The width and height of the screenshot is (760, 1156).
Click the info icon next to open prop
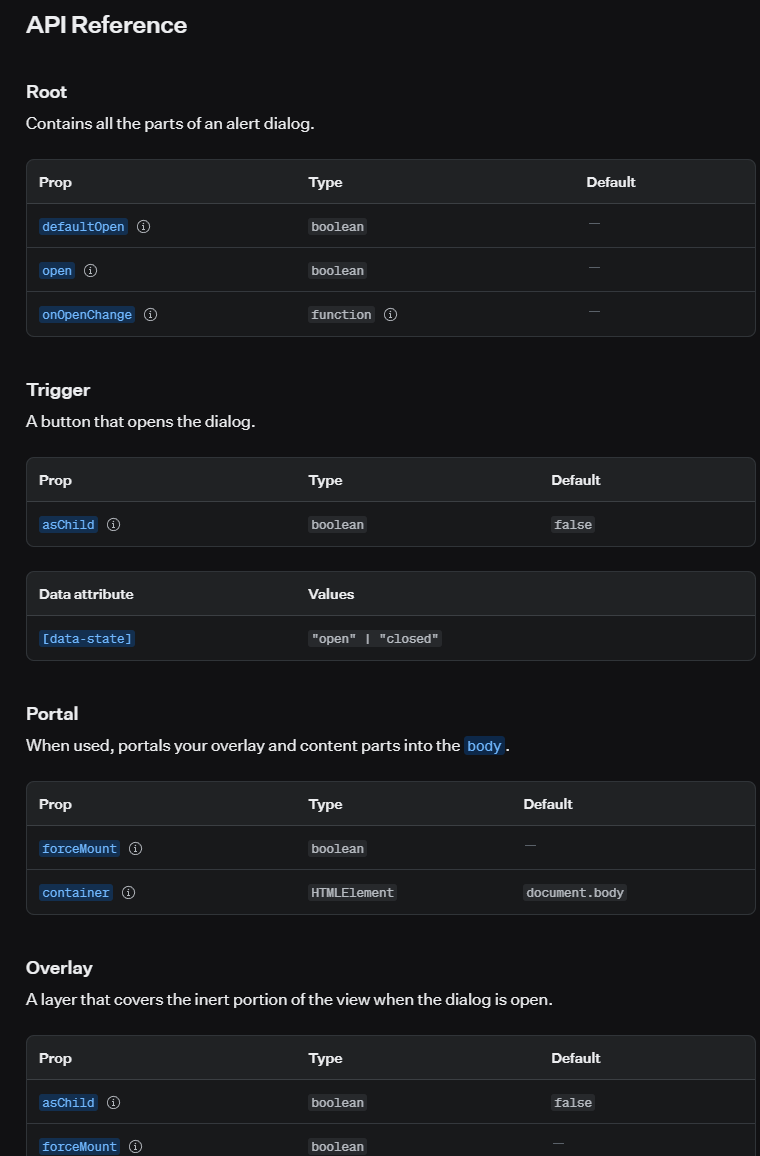tap(91, 271)
